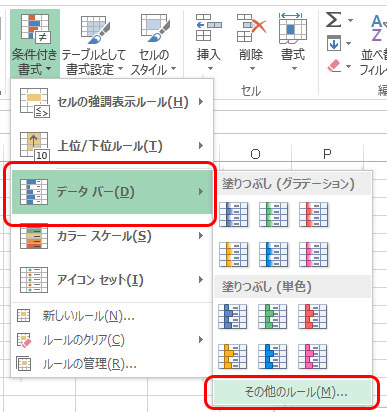Open the Clear dropdown arrow
Viewport: 387px width, 412px height.
[x=349, y=66]
